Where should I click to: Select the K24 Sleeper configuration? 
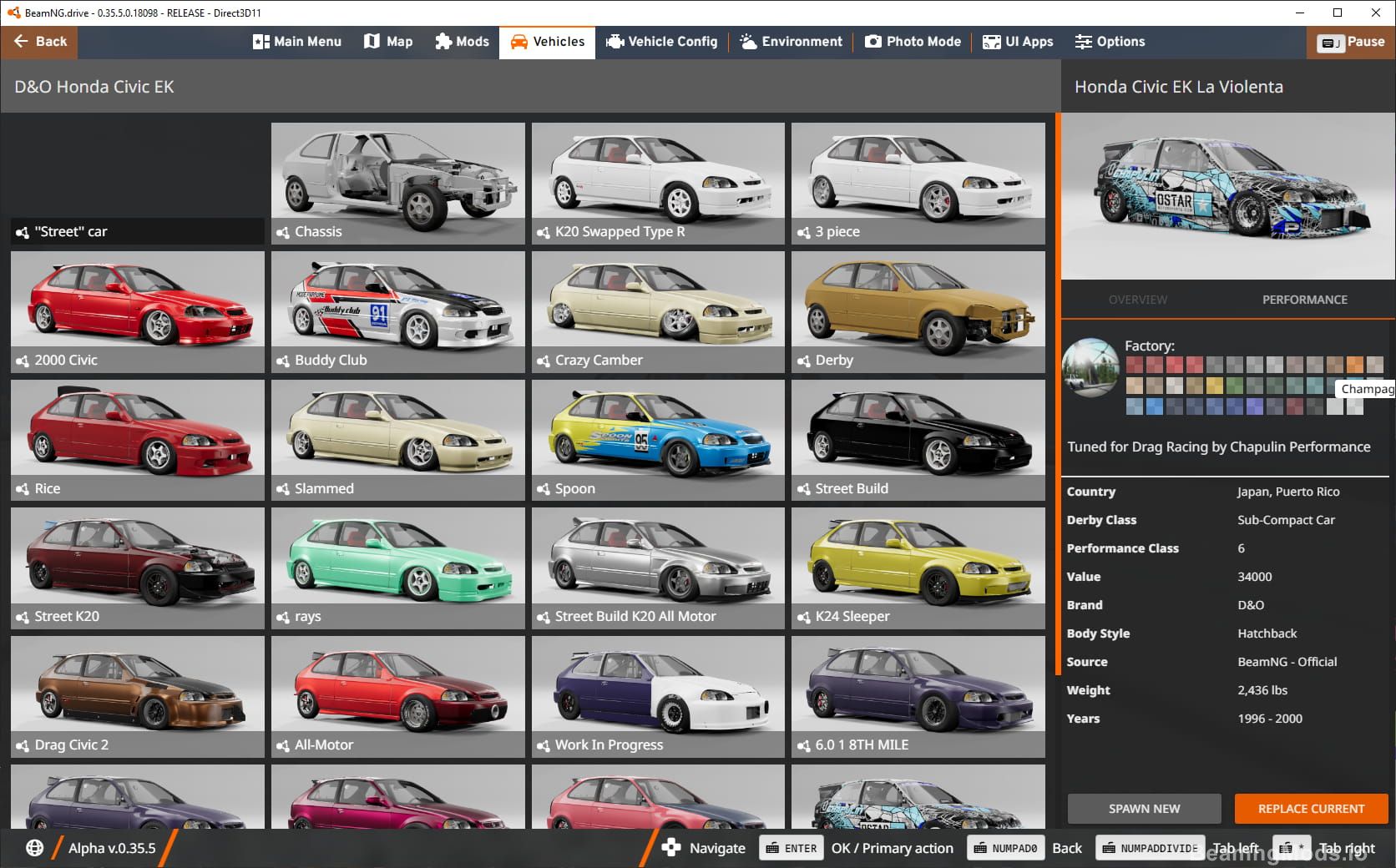(x=918, y=568)
